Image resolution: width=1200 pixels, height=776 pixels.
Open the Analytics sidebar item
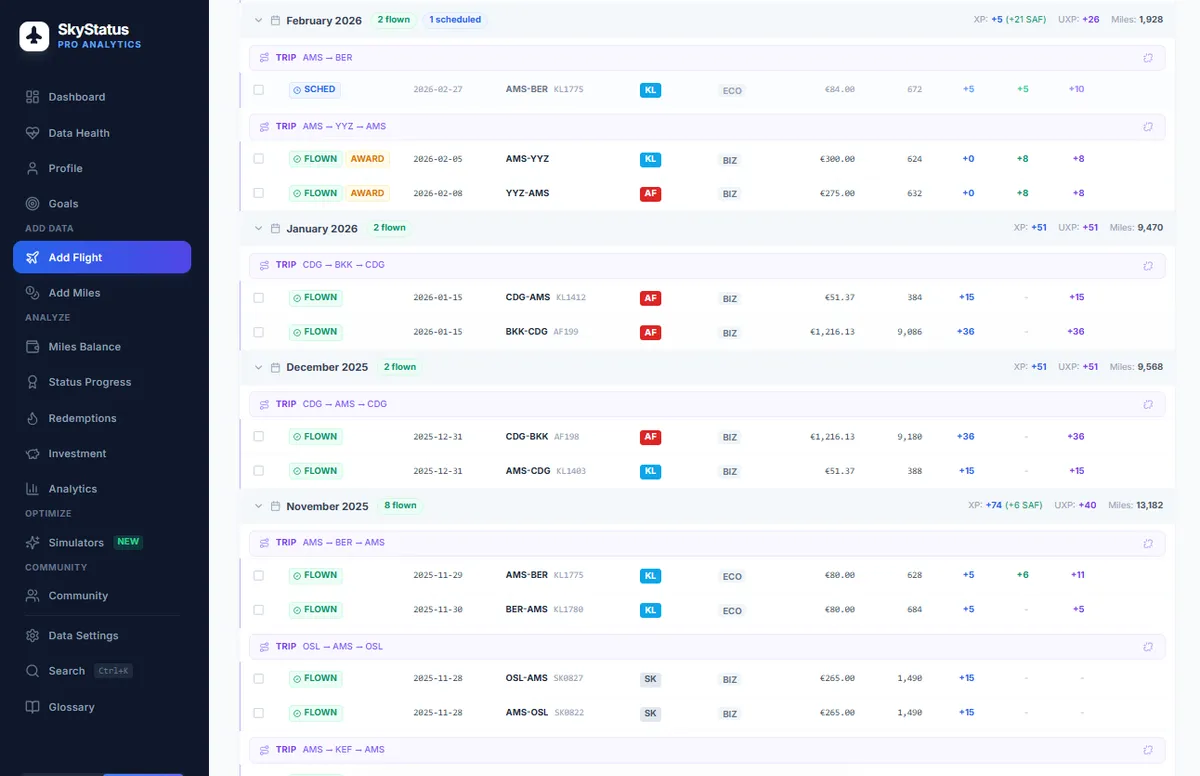(72, 489)
